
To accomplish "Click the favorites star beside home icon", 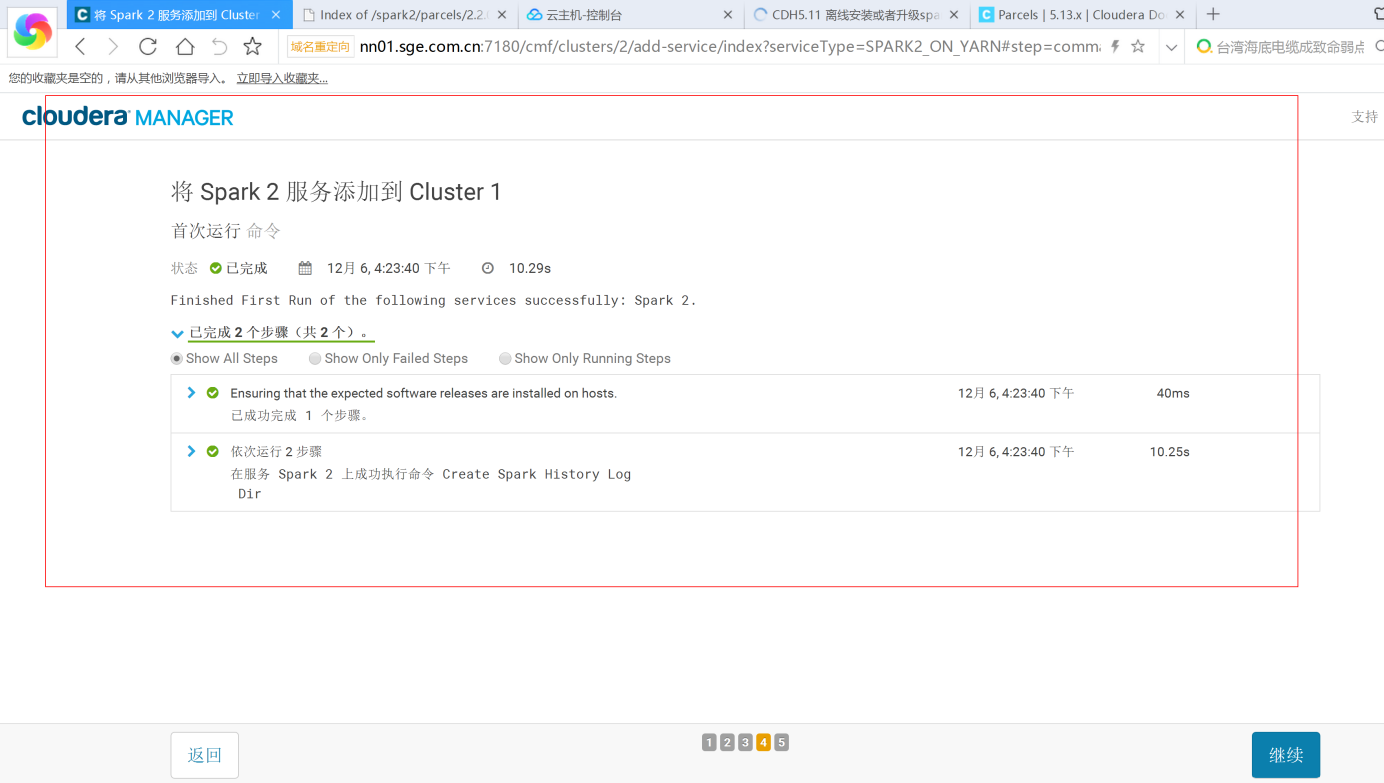I will 253,47.
